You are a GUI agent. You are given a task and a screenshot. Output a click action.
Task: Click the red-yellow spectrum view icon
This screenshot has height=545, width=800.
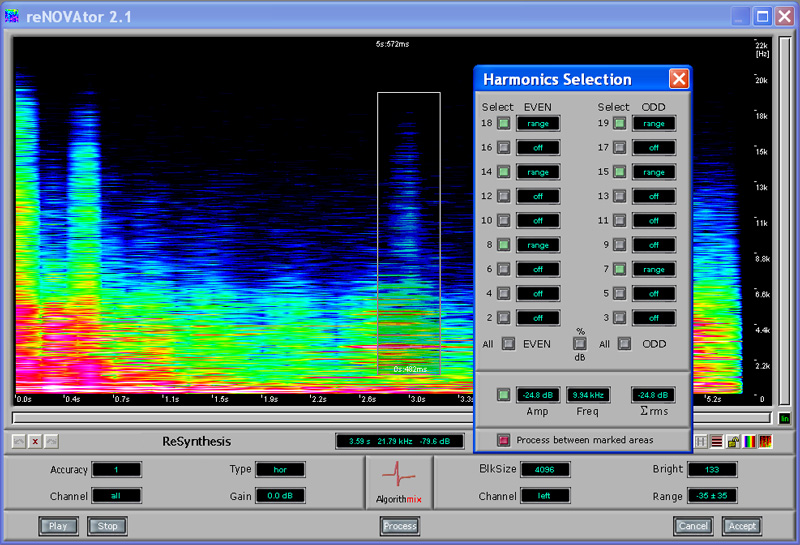click(765, 441)
